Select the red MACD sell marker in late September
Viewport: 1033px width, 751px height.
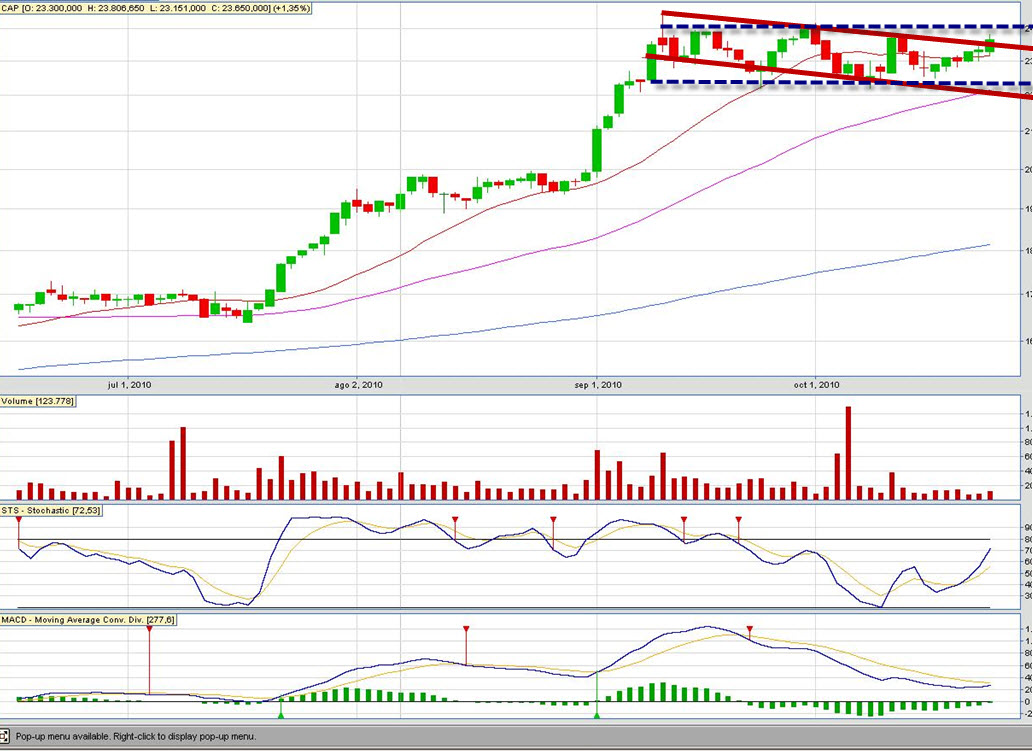point(749,630)
